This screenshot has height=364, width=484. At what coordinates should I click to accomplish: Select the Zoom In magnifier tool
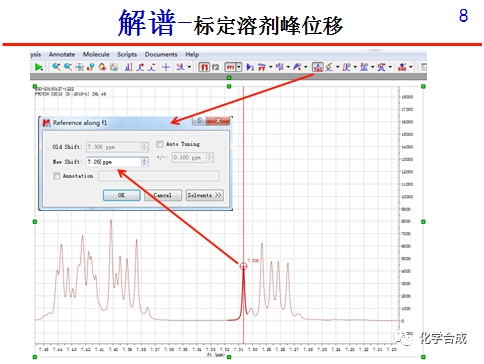coord(56,67)
